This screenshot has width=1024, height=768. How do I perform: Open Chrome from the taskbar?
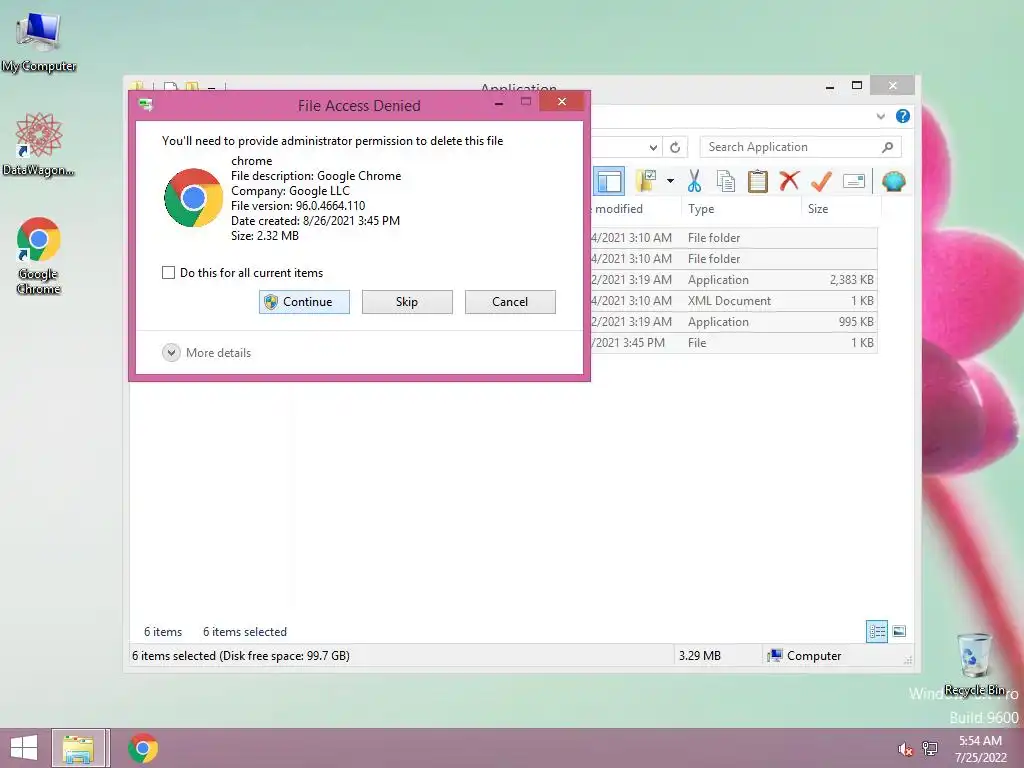[143, 748]
